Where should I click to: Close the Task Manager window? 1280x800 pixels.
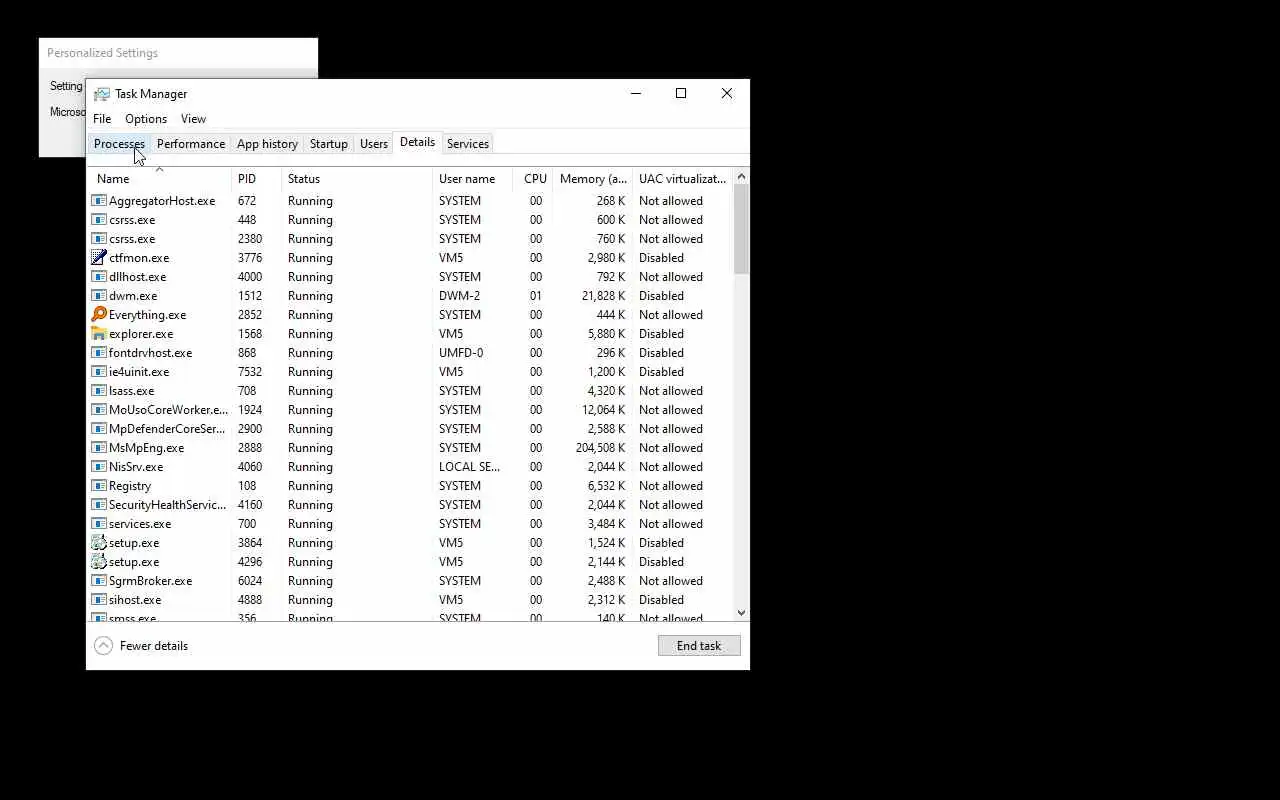[727, 93]
